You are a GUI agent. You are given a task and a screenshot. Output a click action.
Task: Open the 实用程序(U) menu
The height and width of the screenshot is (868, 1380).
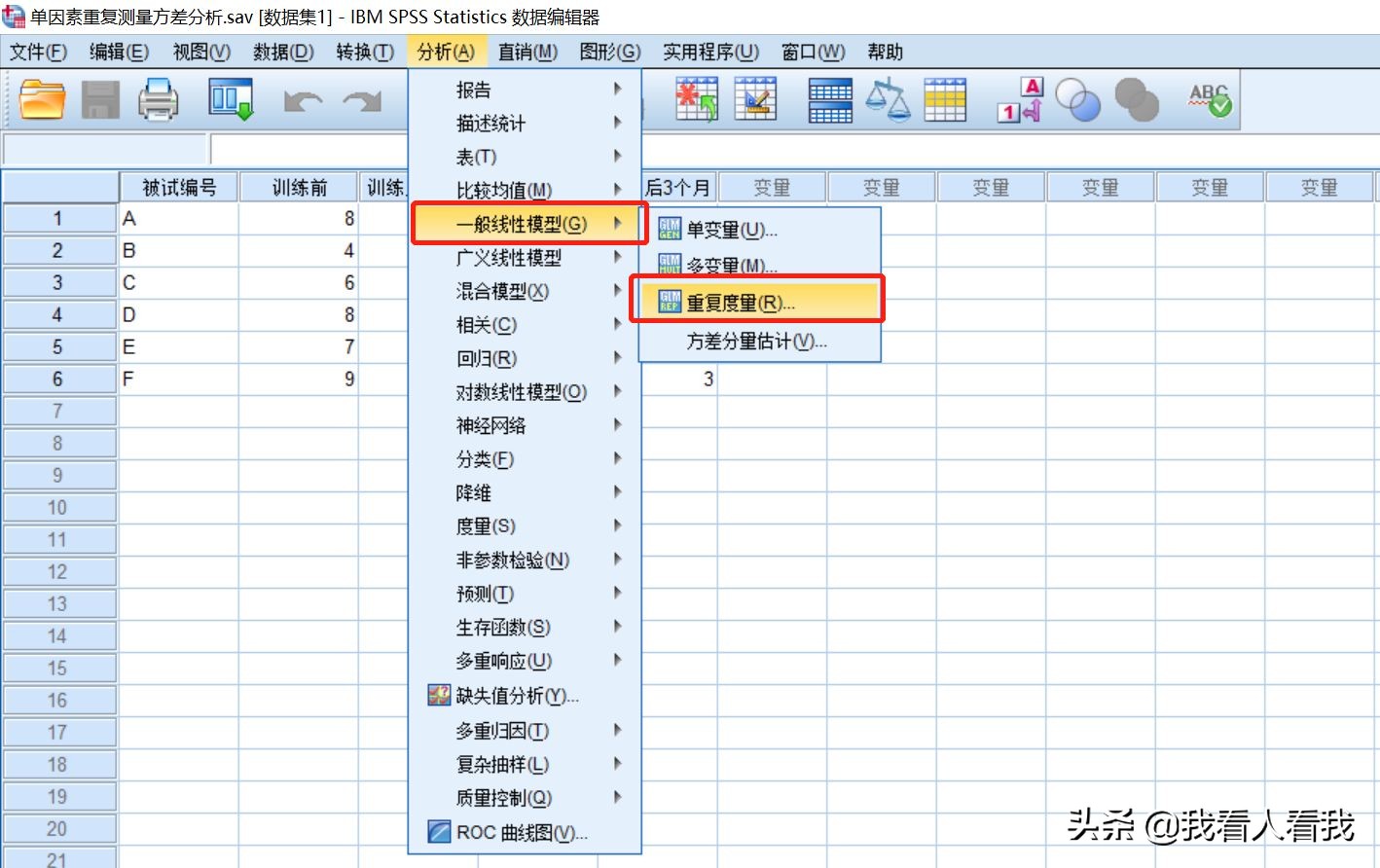click(710, 52)
